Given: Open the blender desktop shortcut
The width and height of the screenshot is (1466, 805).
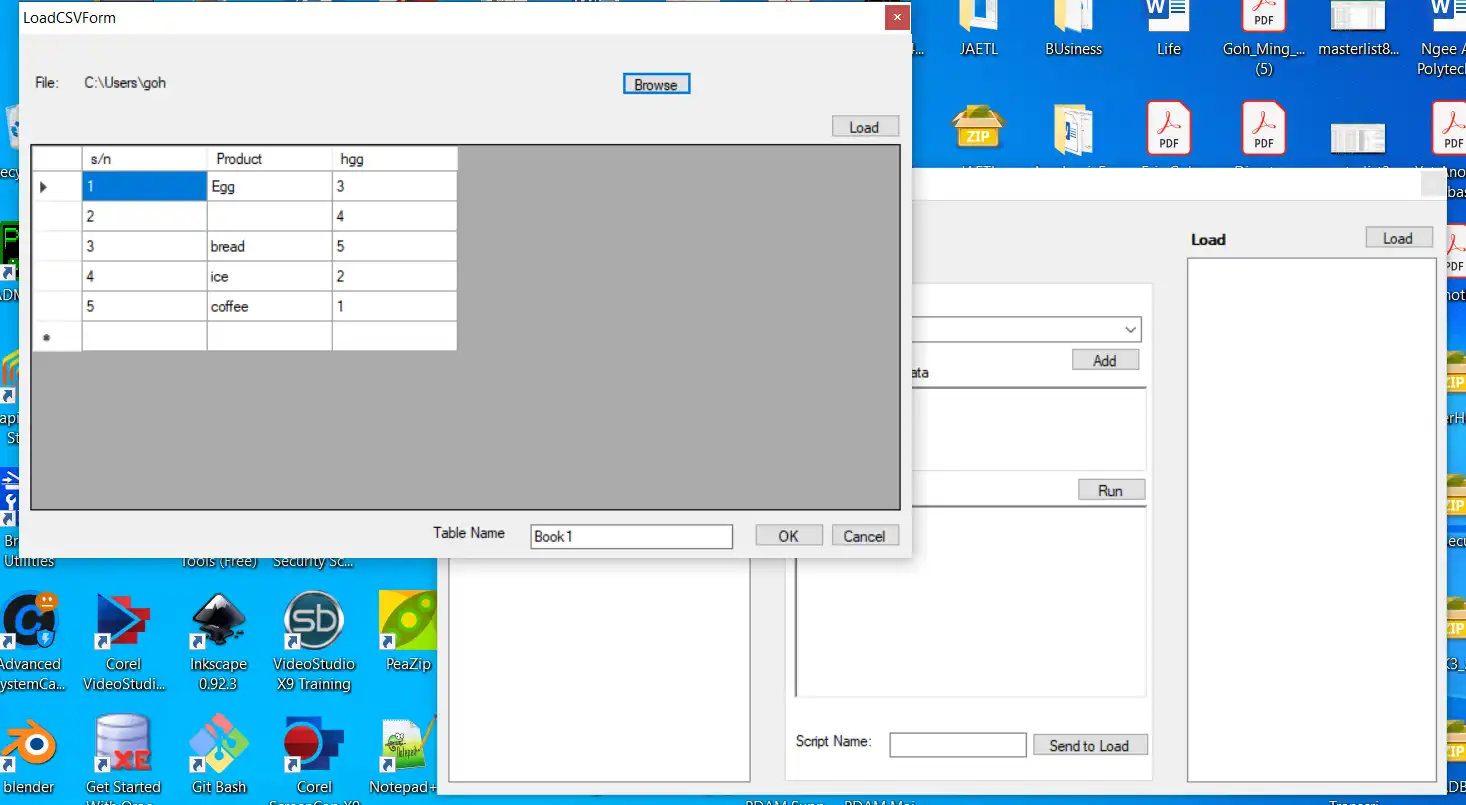Looking at the screenshot, I should point(29,754).
